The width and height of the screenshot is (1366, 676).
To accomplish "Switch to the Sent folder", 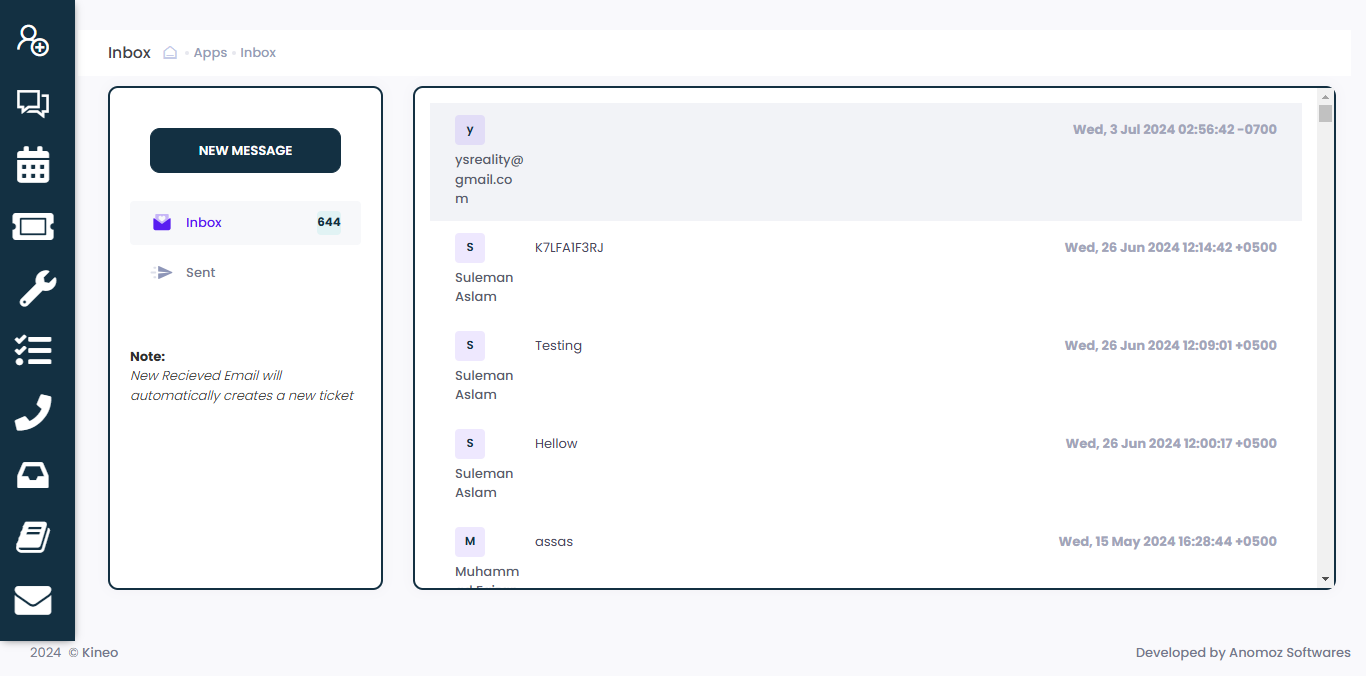I will [x=200, y=273].
